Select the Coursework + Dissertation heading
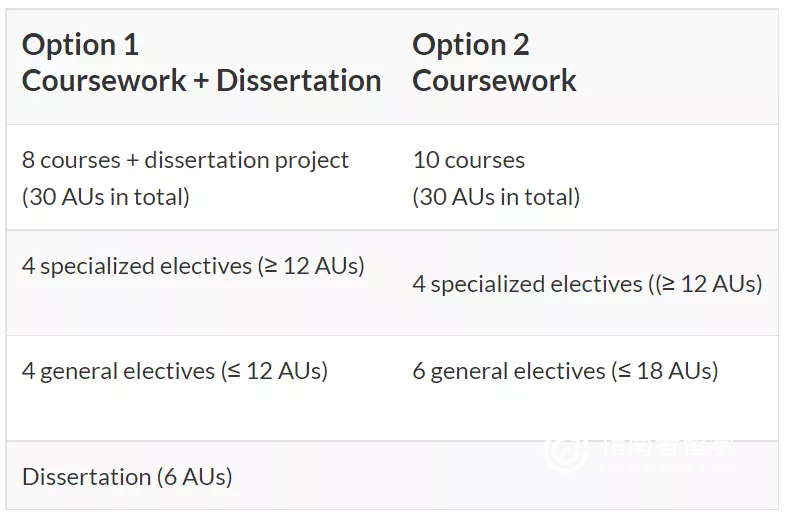 point(202,81)
